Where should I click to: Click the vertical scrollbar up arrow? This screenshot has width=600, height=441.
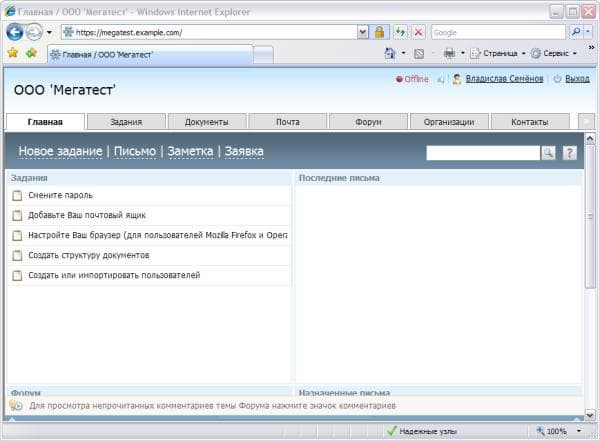(590, 138)
